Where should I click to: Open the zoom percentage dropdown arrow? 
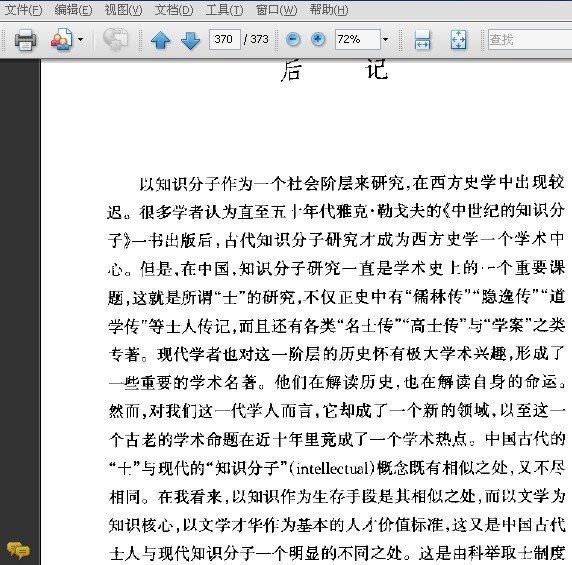click(385, 39)
